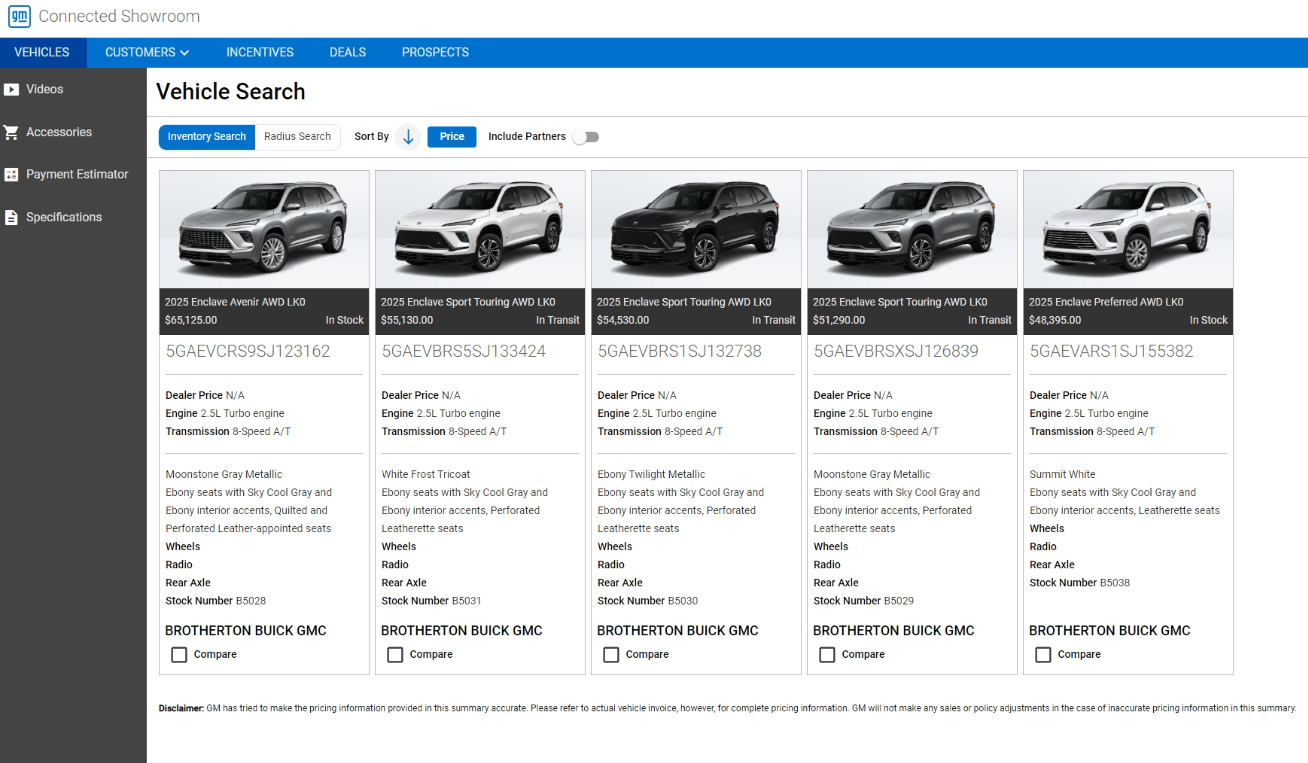Enable the Include Partners switch
This screenshot has height=763, width=1308.
(585, 137)
